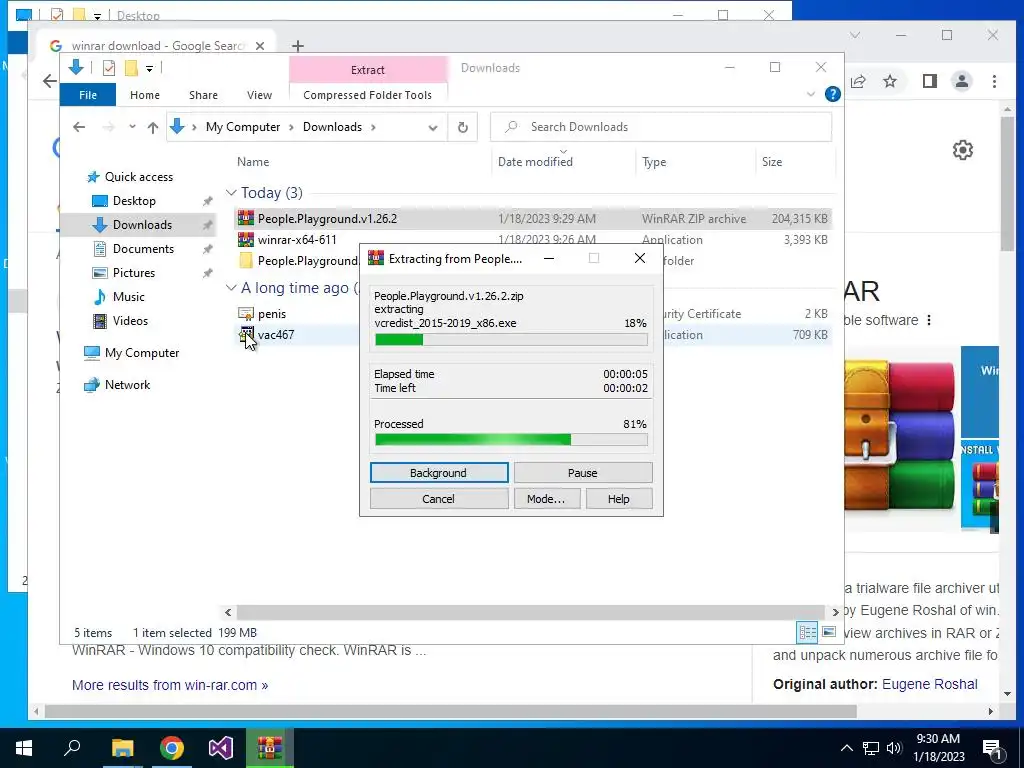Open the Mode... options
The width and height of the screenshot is (1024, 768).
546,499
